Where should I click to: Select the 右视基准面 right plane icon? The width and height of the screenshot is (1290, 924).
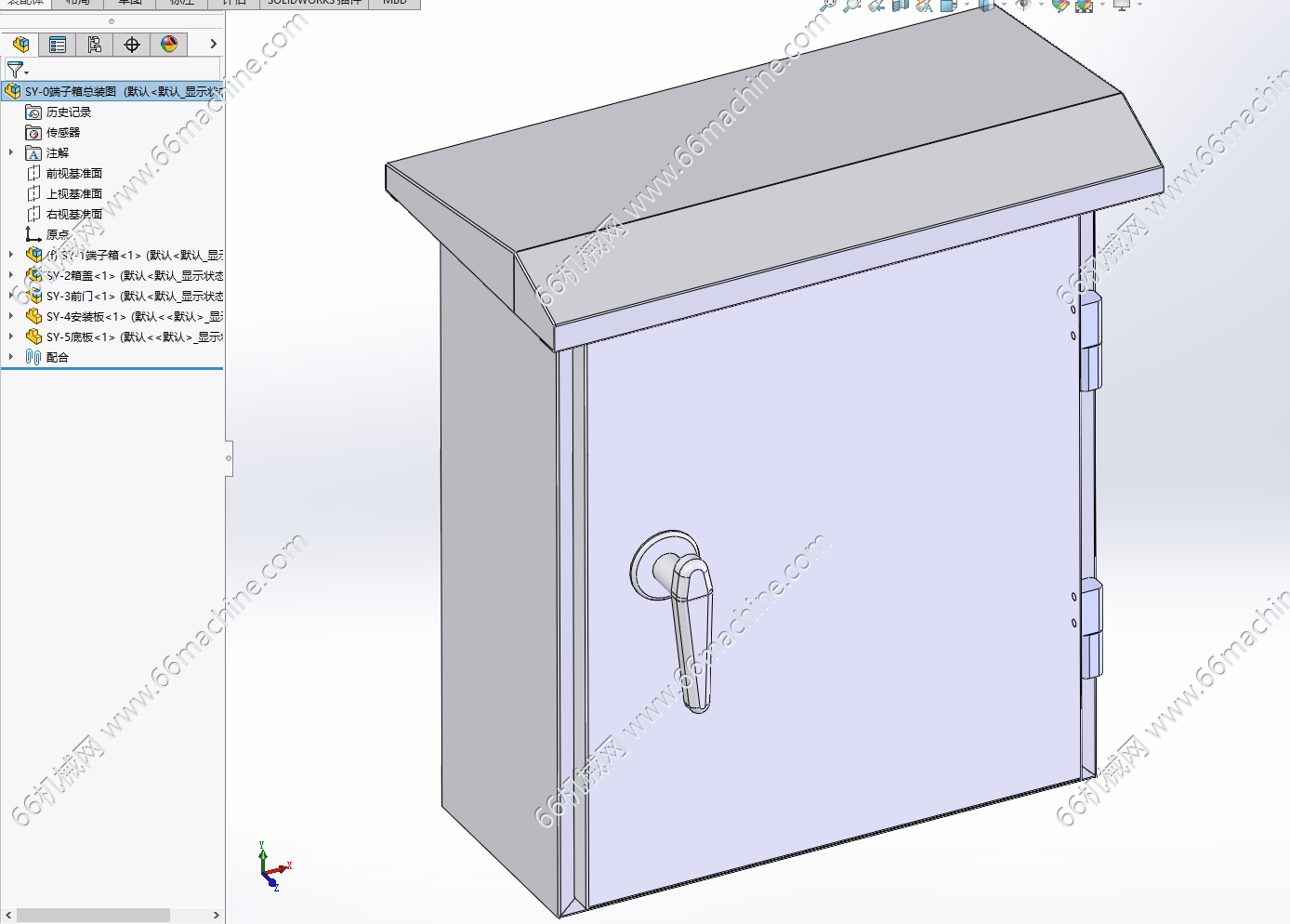click(33, 214)
